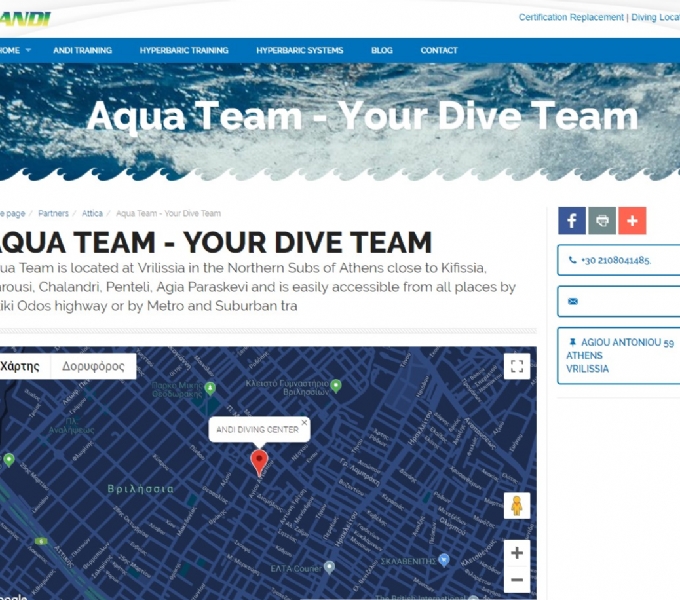Click the ΣΚΛΑΒΕΝΙΤΗΣ store map pin
The height and width of the screenshot is (600, 680).
click(443, 560)
